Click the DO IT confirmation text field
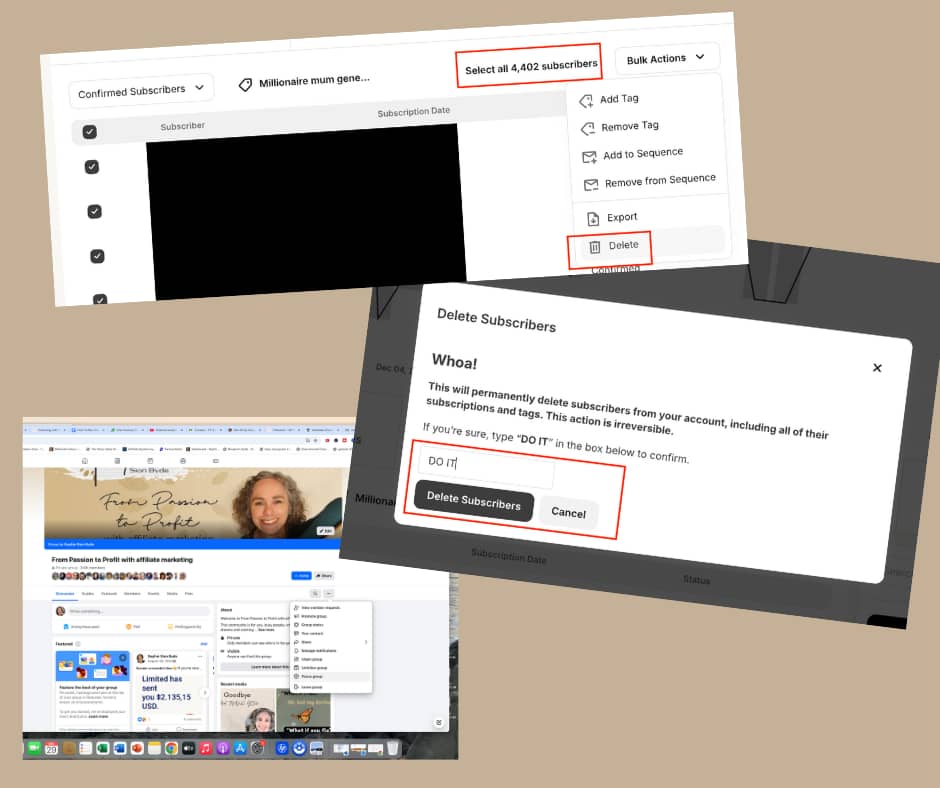 (487, 467)
